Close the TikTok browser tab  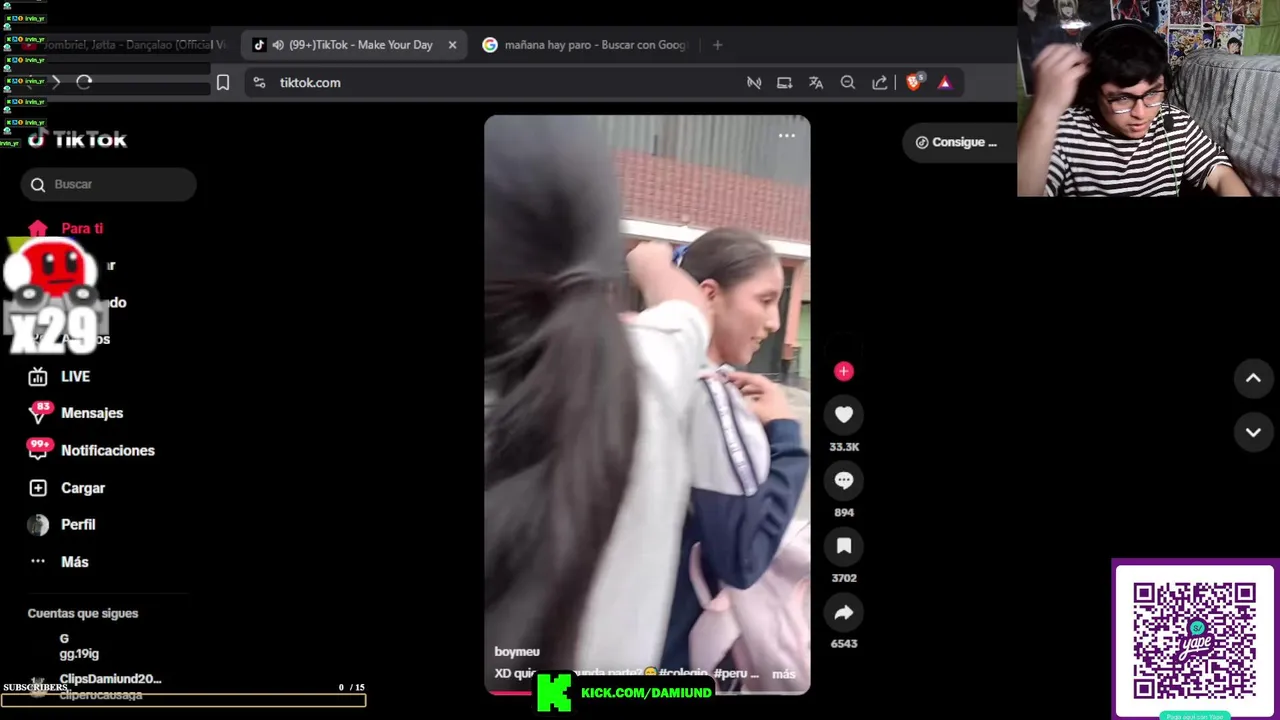[x=452, y=45]
